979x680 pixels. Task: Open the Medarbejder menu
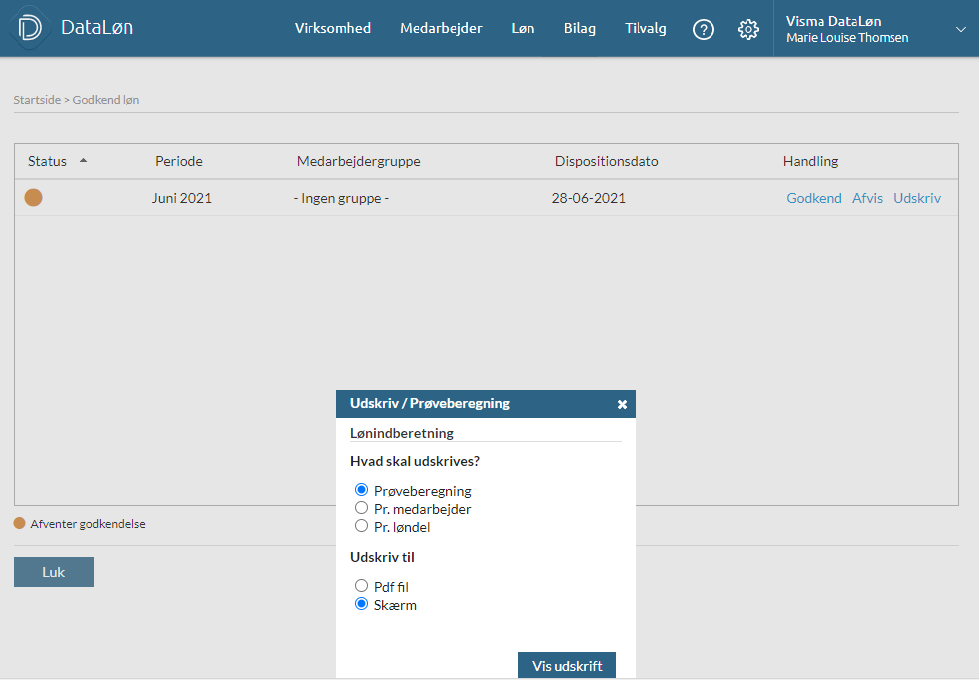(x=441, y=28)
